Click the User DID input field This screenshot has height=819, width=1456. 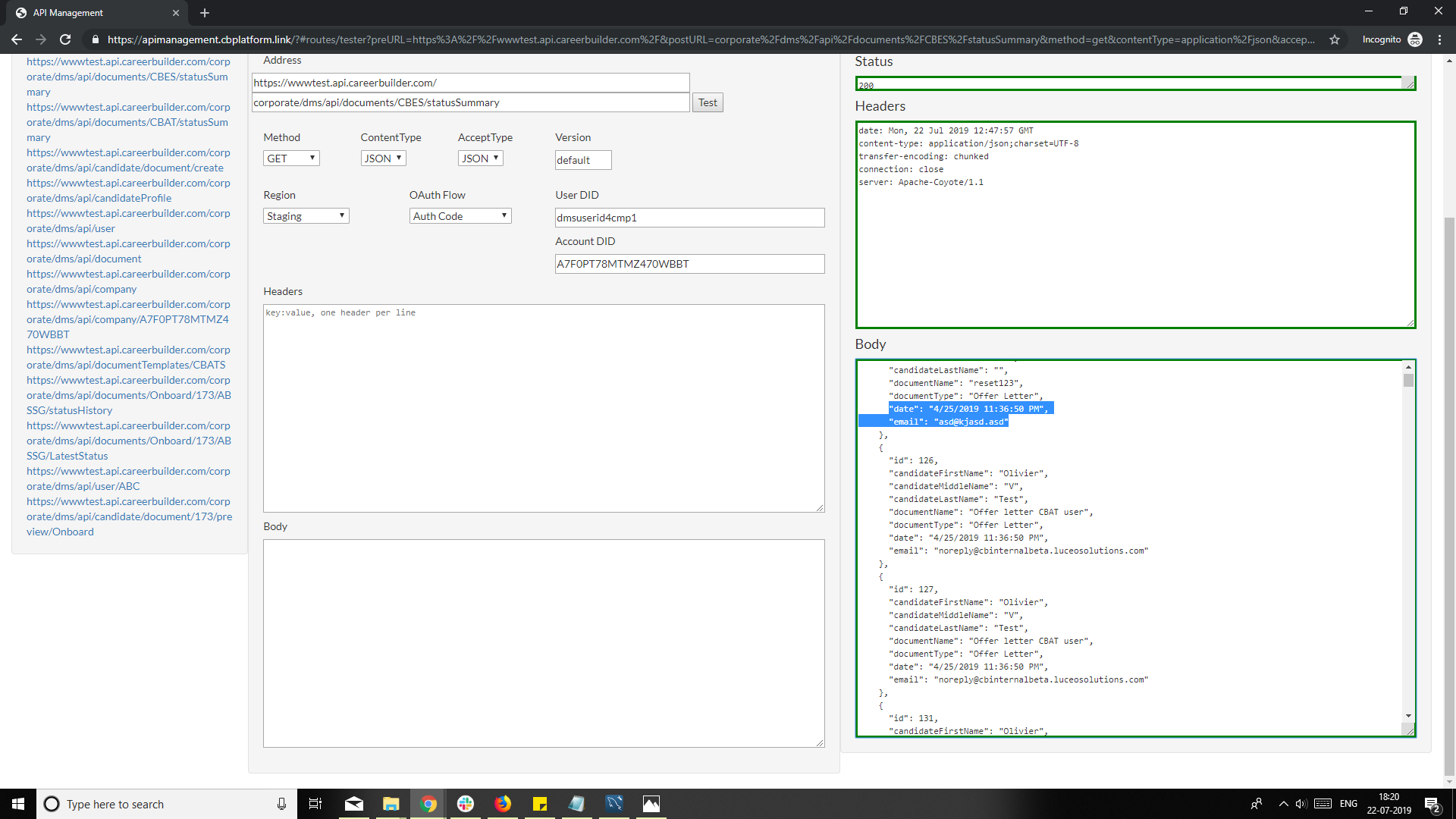(689, 218)
